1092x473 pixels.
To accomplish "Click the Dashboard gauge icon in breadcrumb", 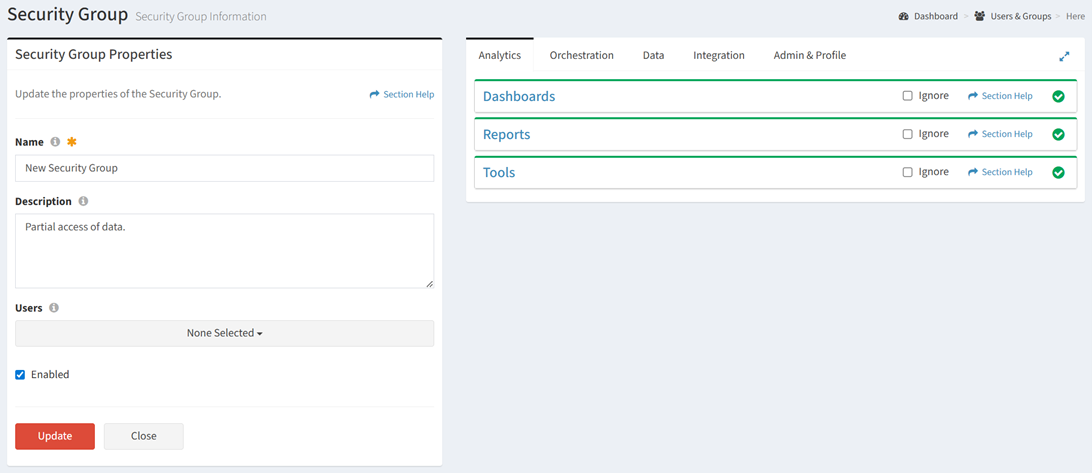I will coord(904,16).
